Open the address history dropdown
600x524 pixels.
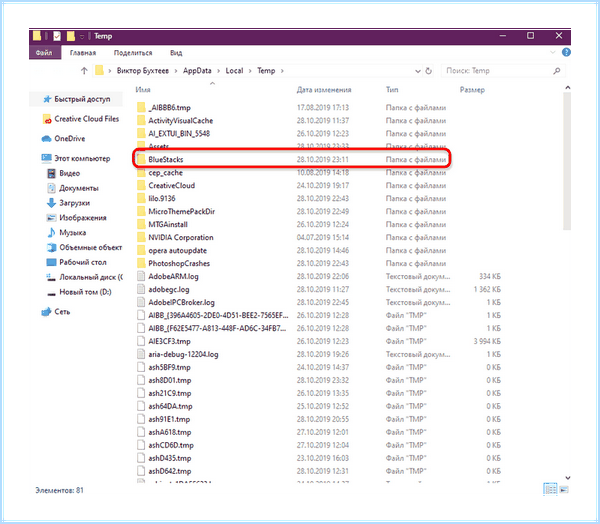[417, 71]
